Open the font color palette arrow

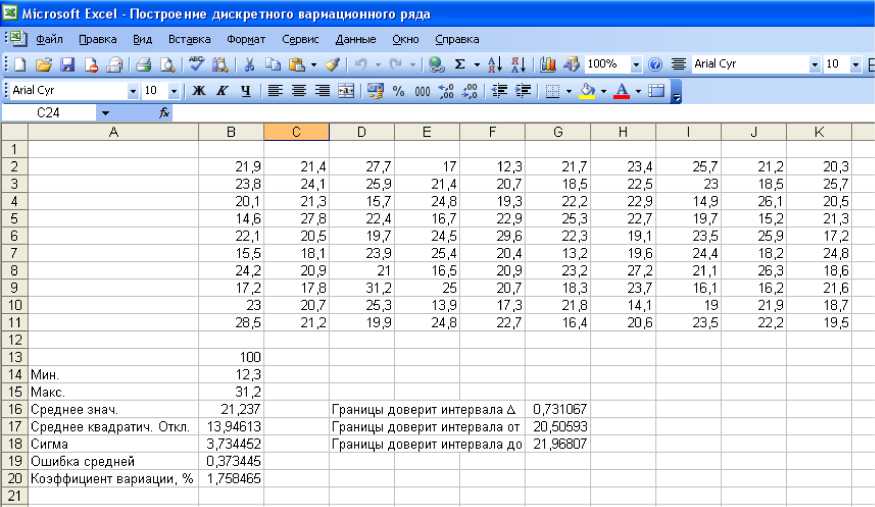(x=638, y=91)
